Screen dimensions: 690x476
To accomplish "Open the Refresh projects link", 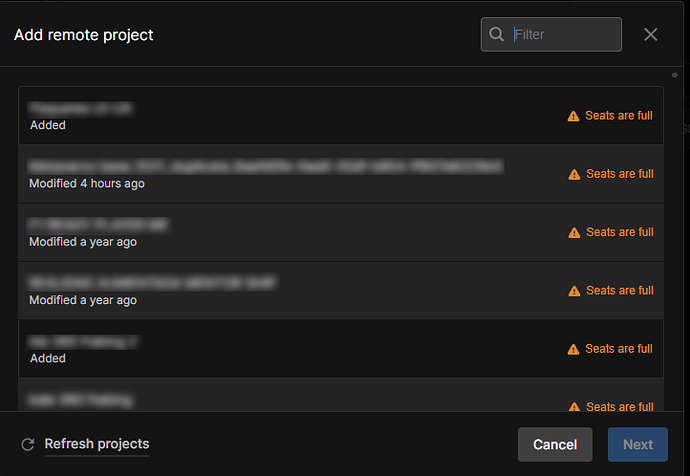I will click(97, 444).
